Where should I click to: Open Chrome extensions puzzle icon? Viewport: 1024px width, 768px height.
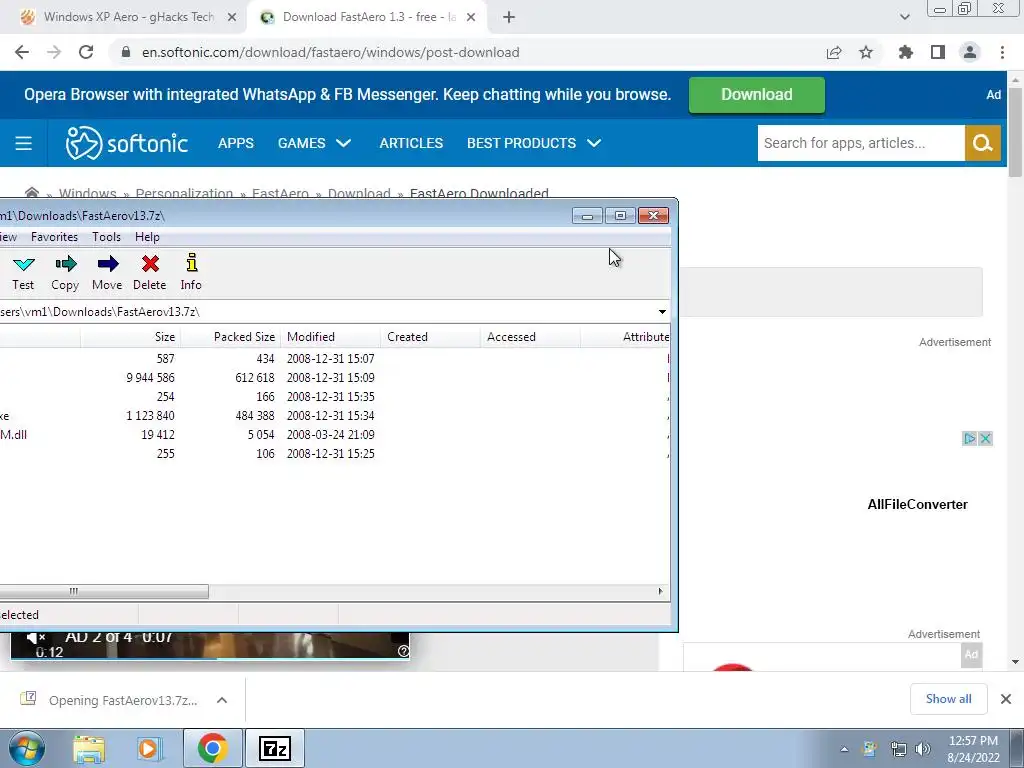[x=906, y=52]
